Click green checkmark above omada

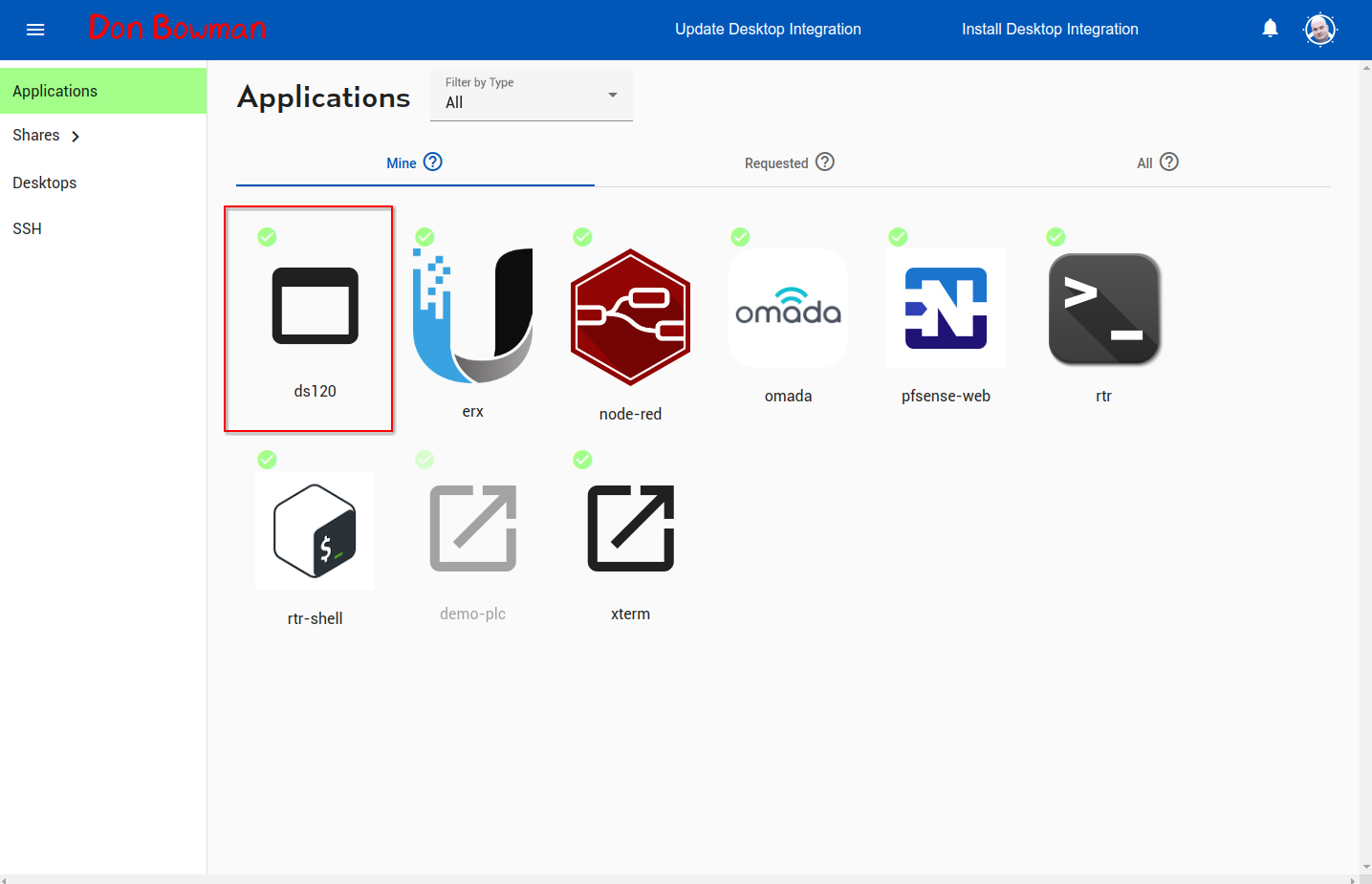click(740, 237)
